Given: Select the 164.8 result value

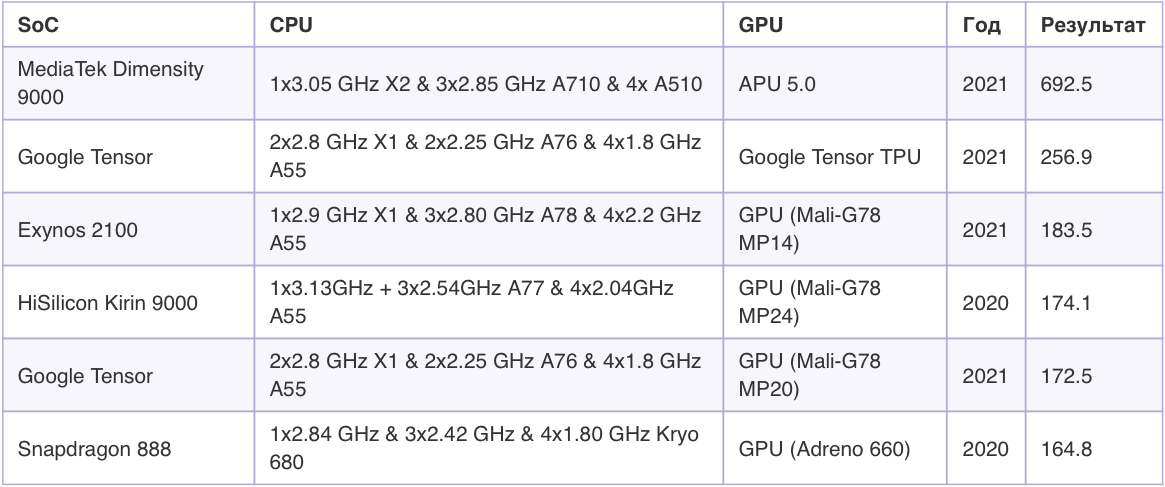Looking at the screenshot, I should point(1066,449).
